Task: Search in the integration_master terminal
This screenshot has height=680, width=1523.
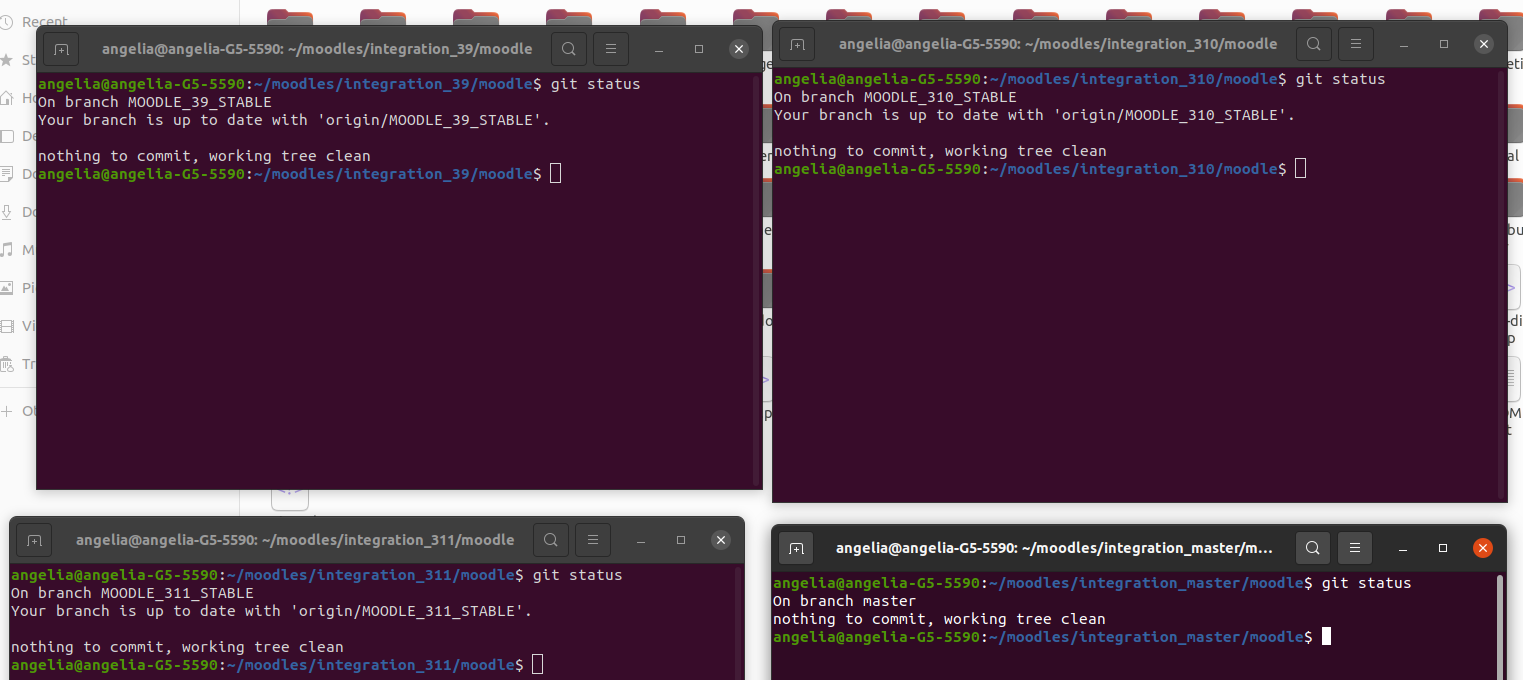Action: click(x=1313, y=548)
